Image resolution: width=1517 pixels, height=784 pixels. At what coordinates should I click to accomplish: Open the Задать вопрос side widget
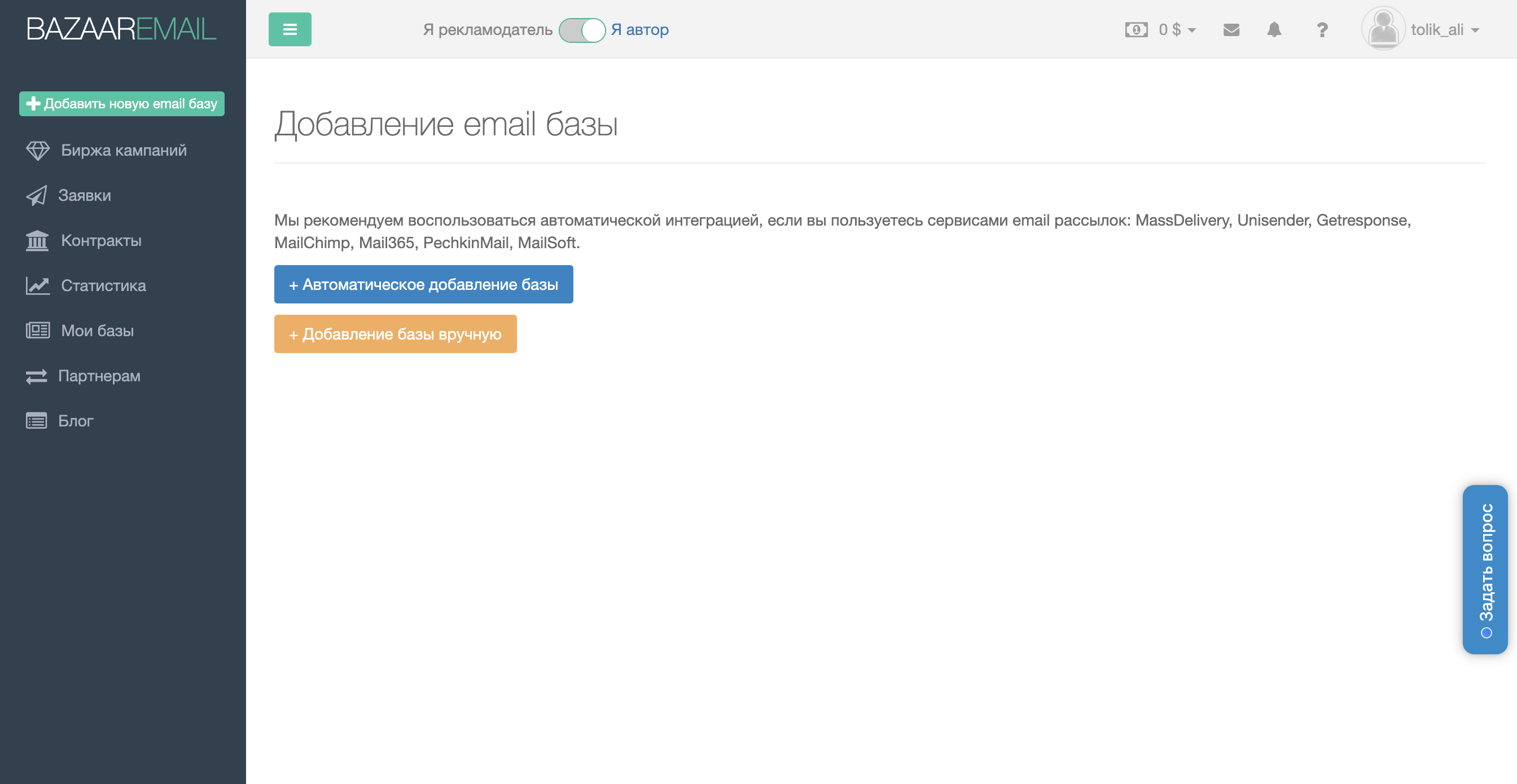[x=1485, y=569]
